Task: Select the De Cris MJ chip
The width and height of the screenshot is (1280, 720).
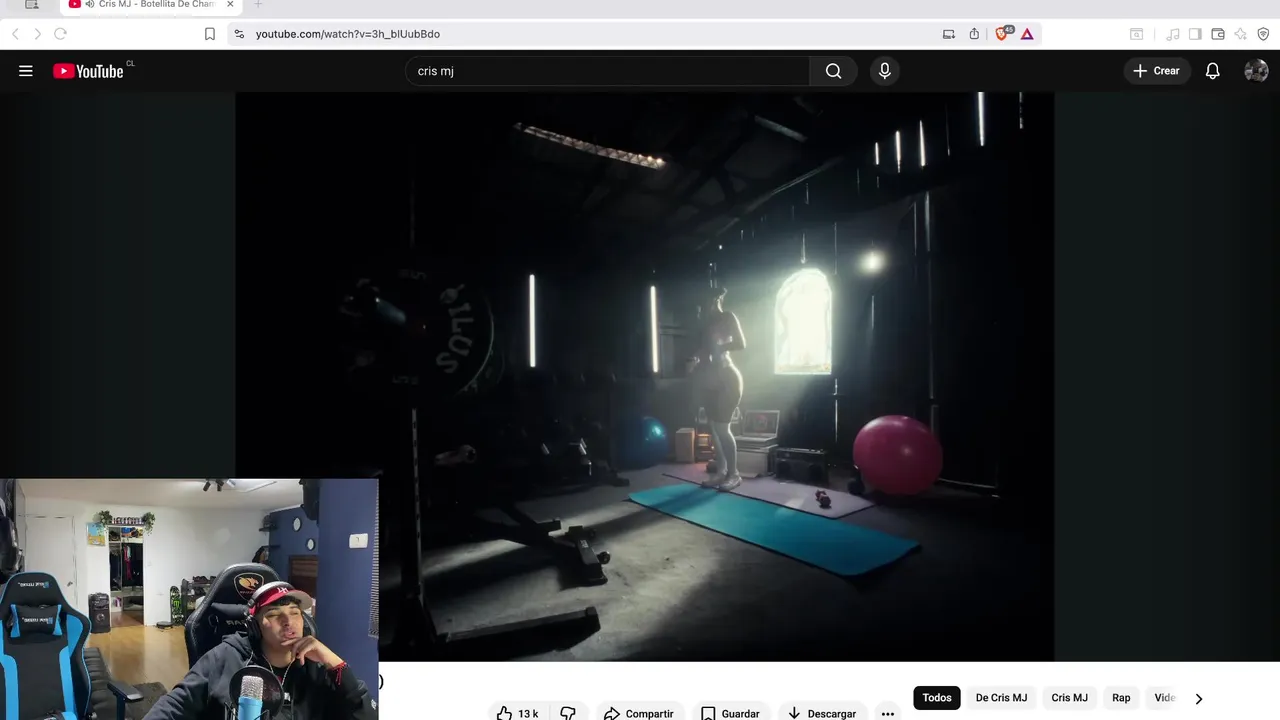Action: [1001, 698]
